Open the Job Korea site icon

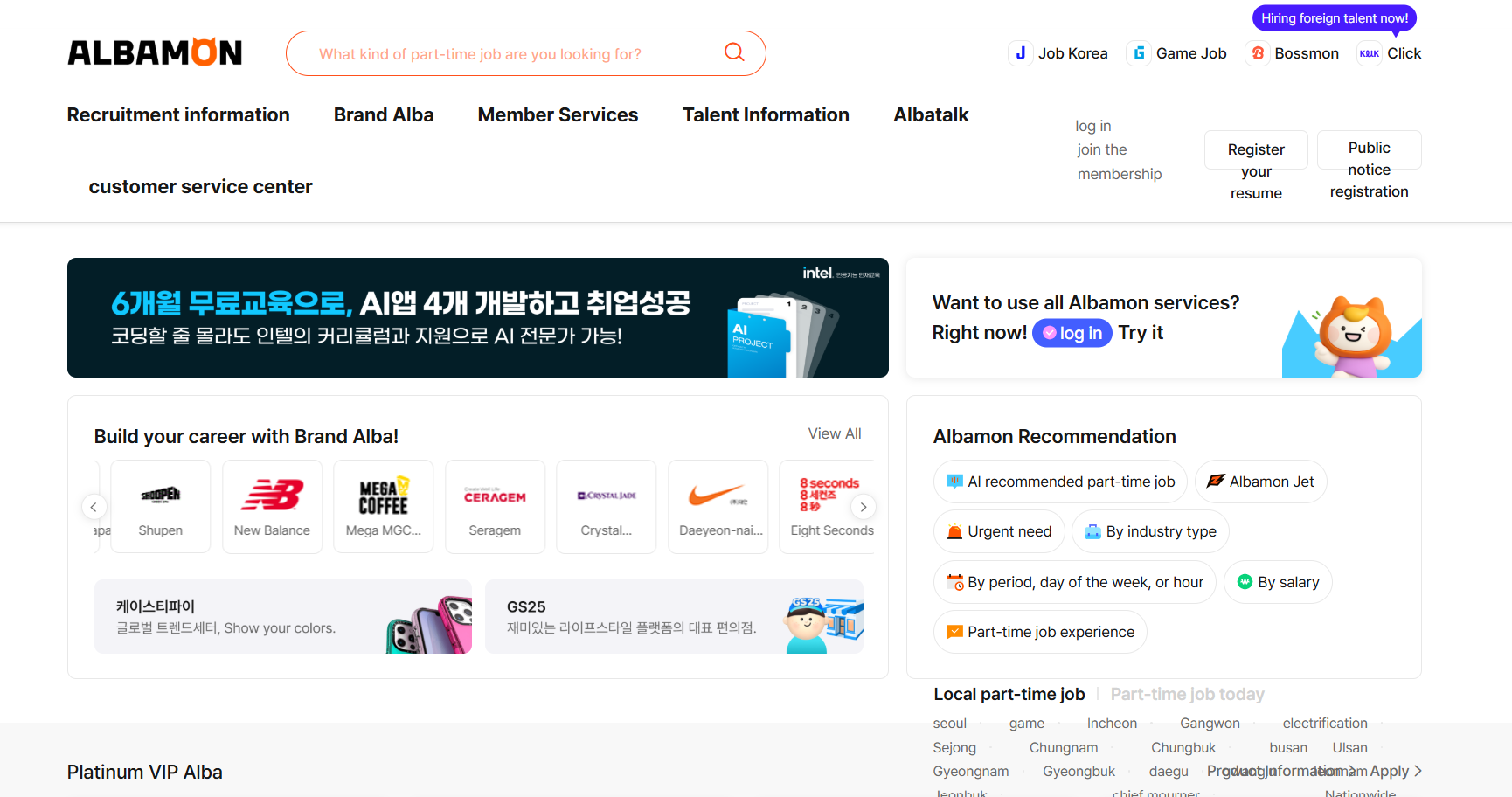[x=1020, y=53]
